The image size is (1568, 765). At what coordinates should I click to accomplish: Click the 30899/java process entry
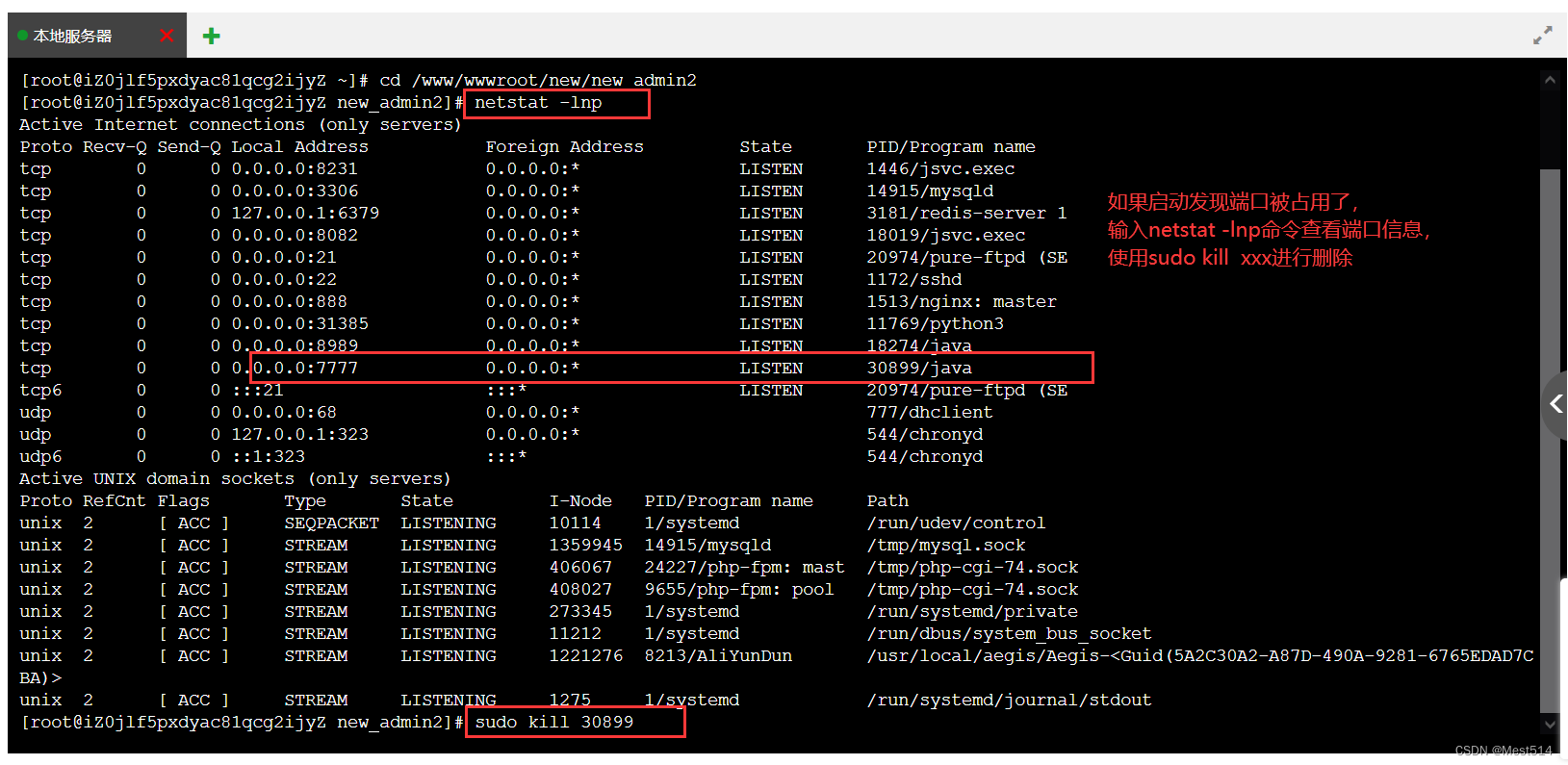coord(919,369)
